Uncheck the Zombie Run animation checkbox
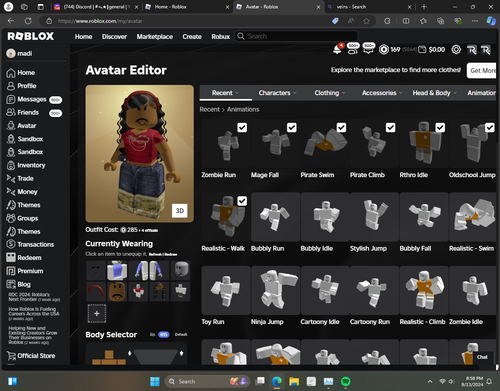 tap(242, 128)
